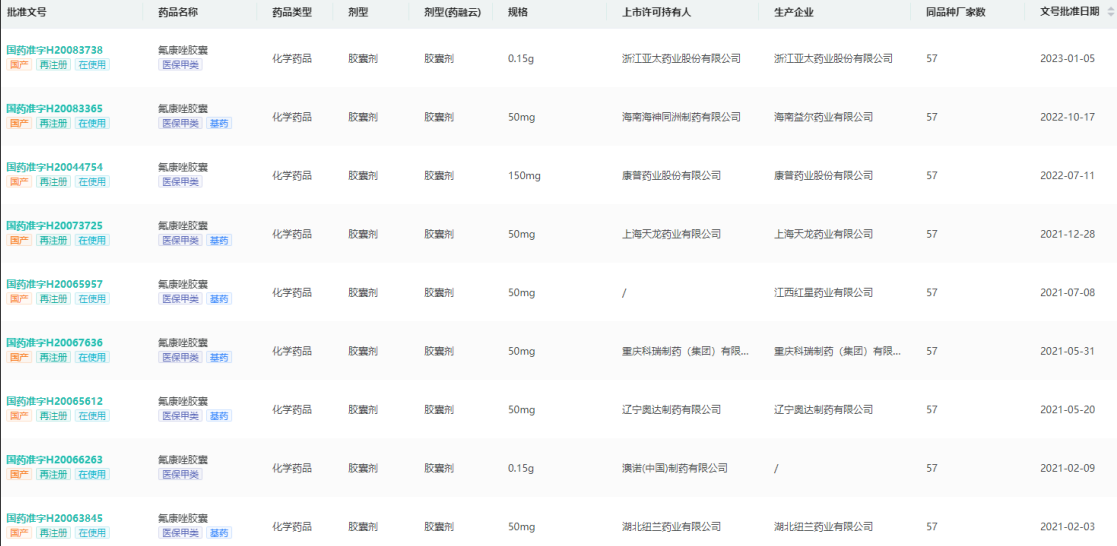Select holder 海南海神同洲制药有限公司
Viewport: 1117px width, 546px height.
681,117
